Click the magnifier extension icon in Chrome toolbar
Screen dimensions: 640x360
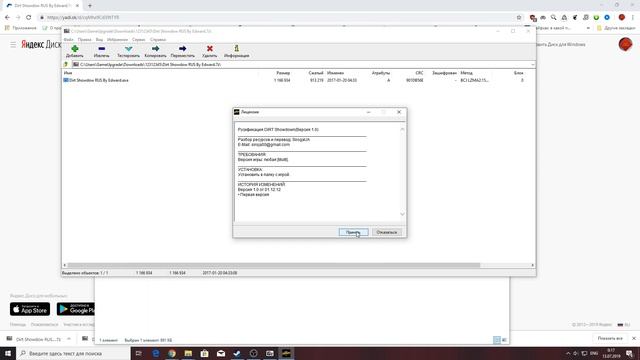pyautogui.click(x=553, y=18)
